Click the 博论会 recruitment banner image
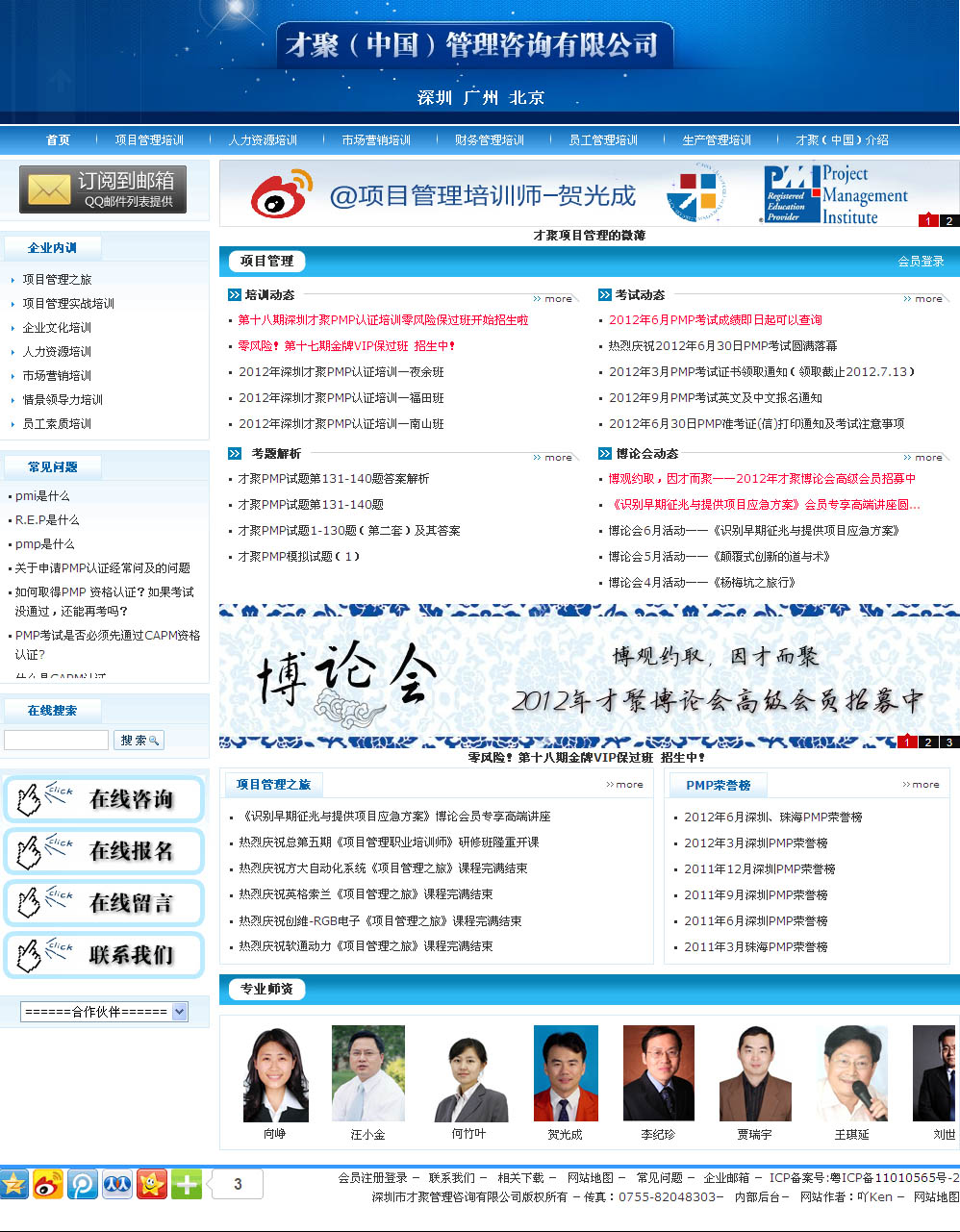960x1232 pixels. (x=589, y=676)
